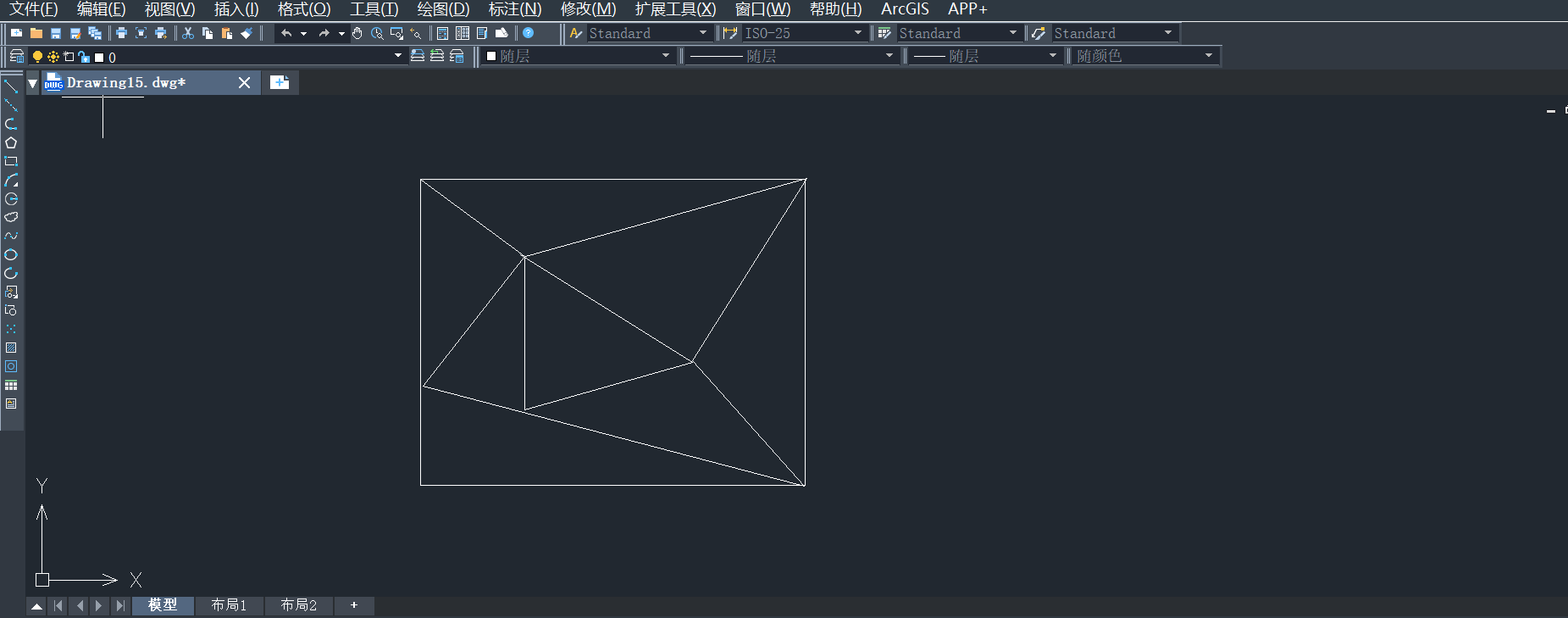The image size is (1568, 618).
Task: Click the Open folder icon
Action: 36,33
